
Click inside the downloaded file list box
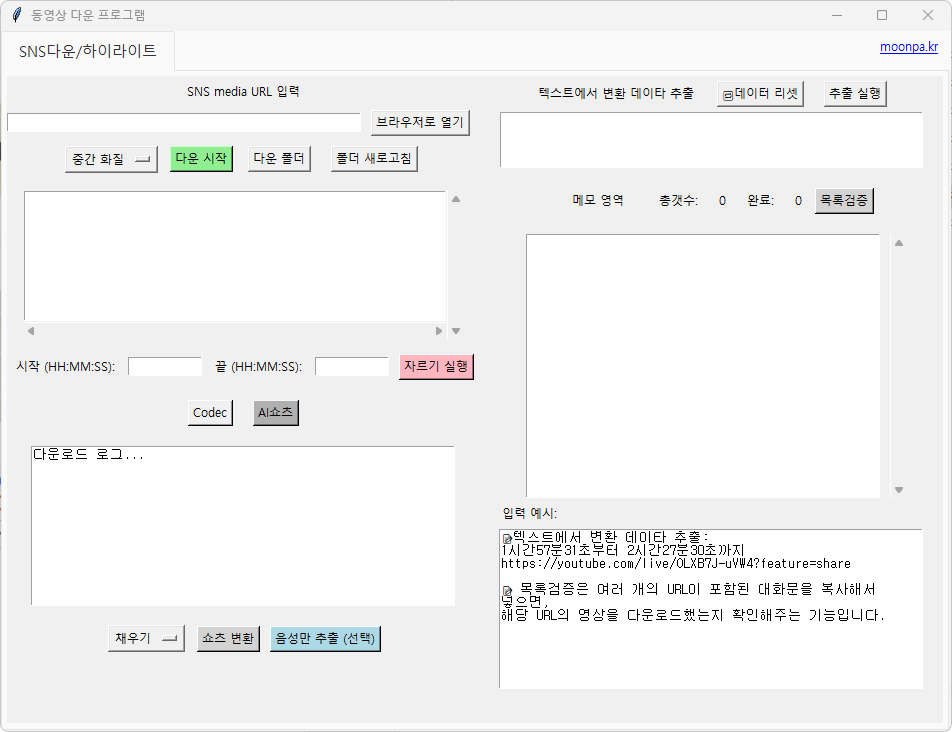[x=235, y=256]
